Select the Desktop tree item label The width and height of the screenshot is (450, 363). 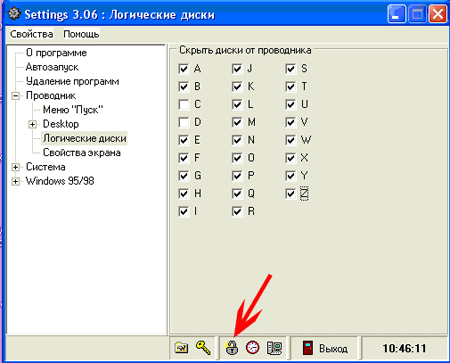(x=61, y=124)
